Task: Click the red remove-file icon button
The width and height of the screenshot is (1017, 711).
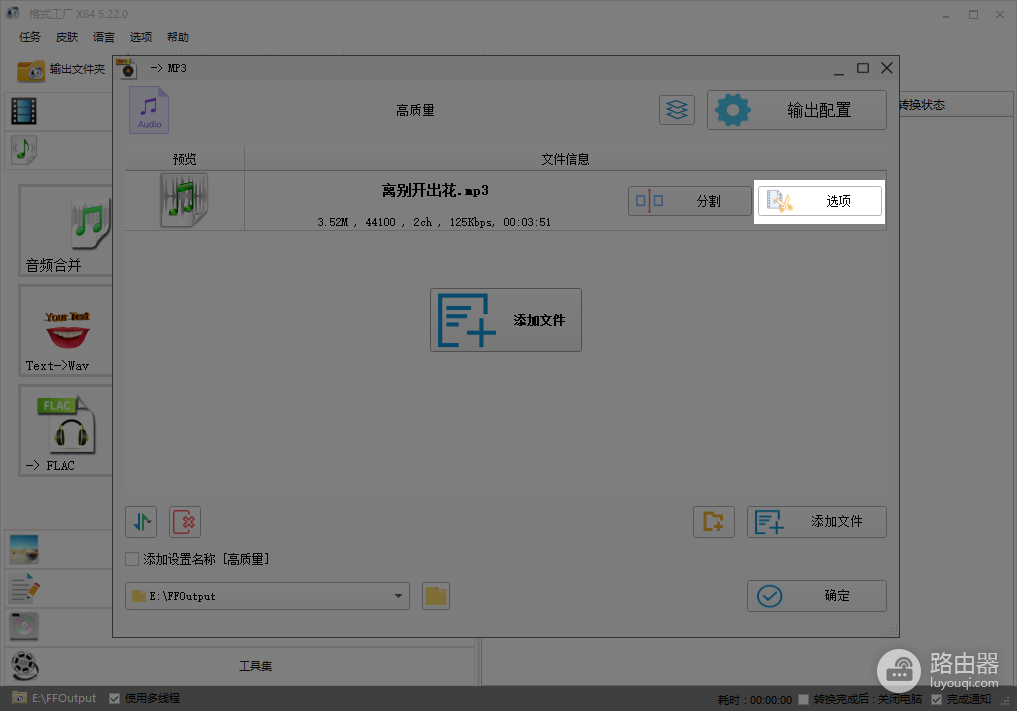Action: [185, 522]
